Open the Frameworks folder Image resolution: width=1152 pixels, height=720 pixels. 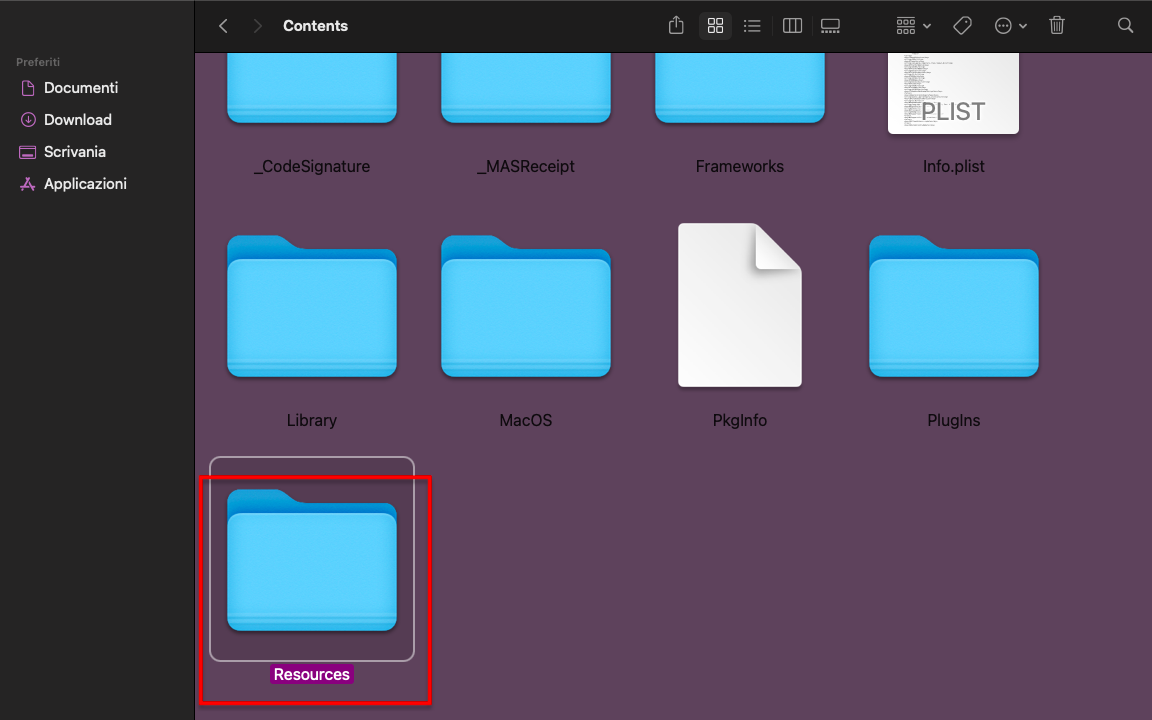pos(739,88)
